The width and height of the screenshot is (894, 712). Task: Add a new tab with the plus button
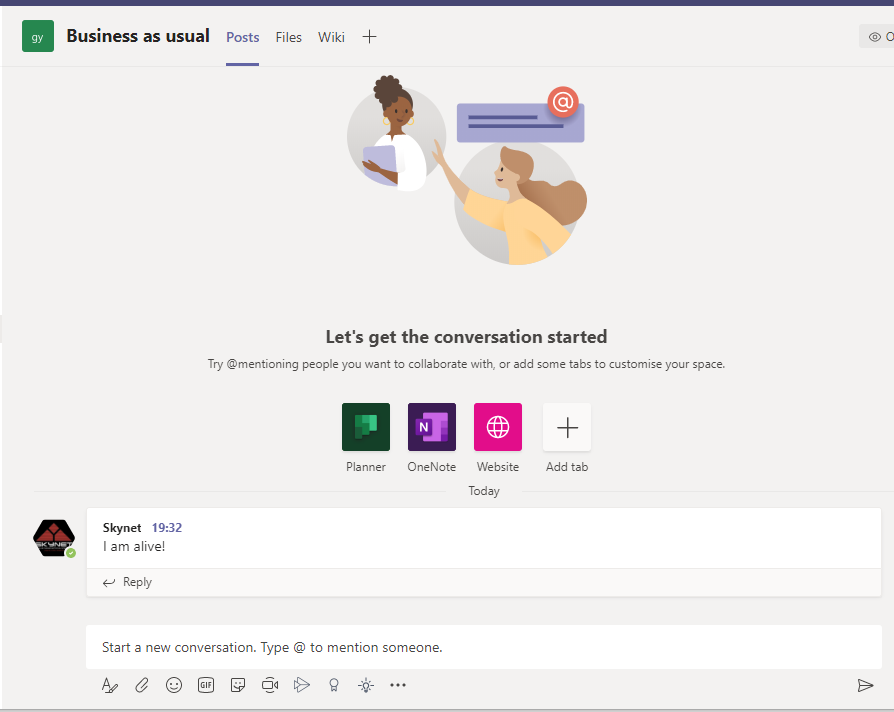click(369, 37)
